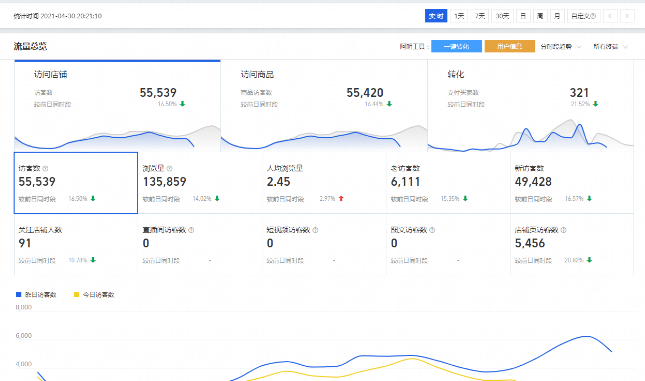Select the 91 store followers metric tile
This screenshot has height=381, width=645.
[x=76, y=244]
